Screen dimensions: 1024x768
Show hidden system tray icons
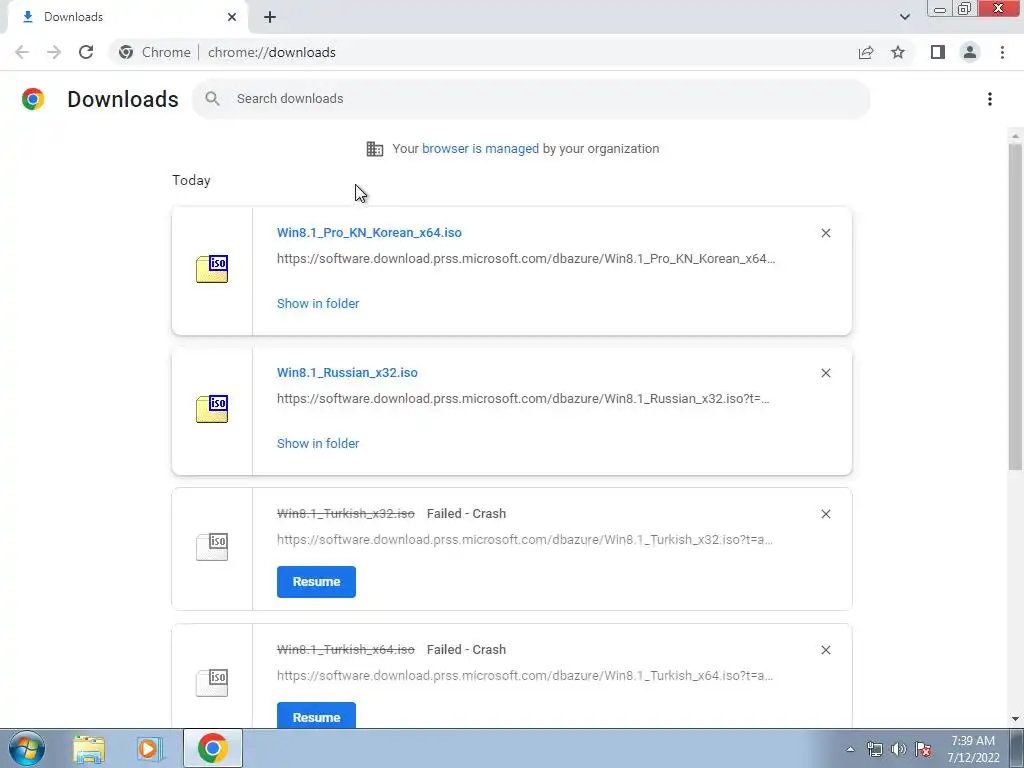click(x=850, y=749)
